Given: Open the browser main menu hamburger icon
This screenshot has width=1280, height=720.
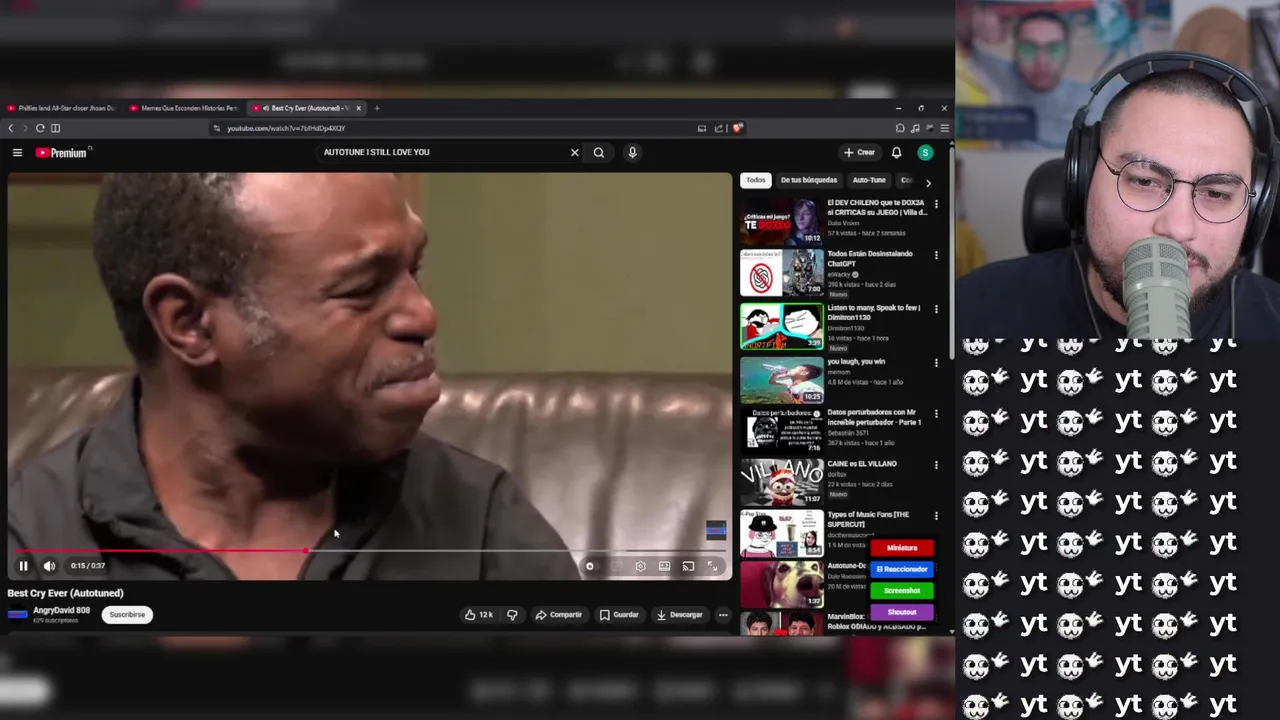Looking at the screenshot, I should pyautogui.click(x=944, y=128).
